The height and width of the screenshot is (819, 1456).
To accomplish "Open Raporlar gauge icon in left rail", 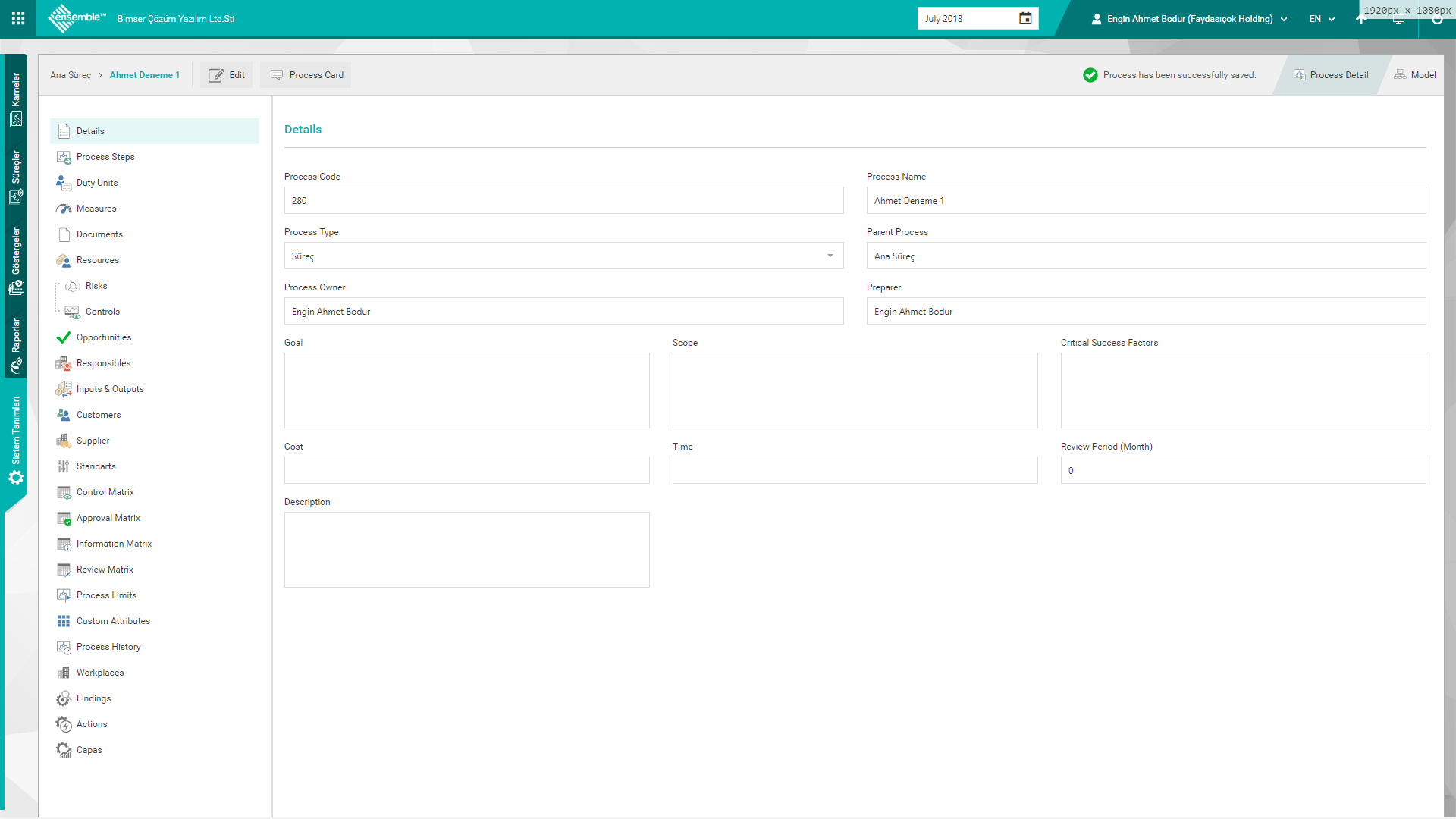I will click(16, 366).
